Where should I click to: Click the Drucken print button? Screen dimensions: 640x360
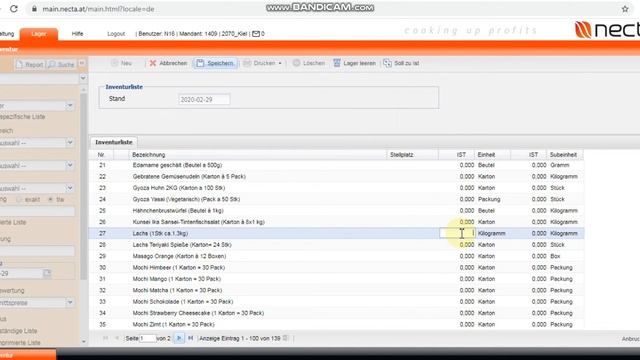tap(260, 63)
